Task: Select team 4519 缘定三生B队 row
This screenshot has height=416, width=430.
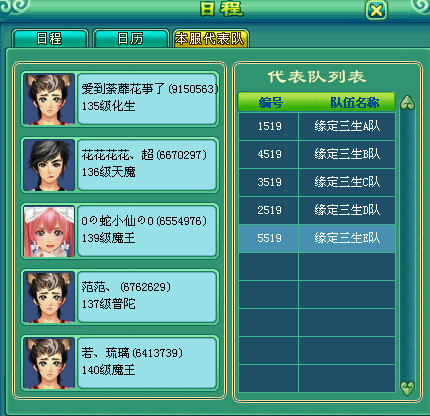Action: coord(317,154)
